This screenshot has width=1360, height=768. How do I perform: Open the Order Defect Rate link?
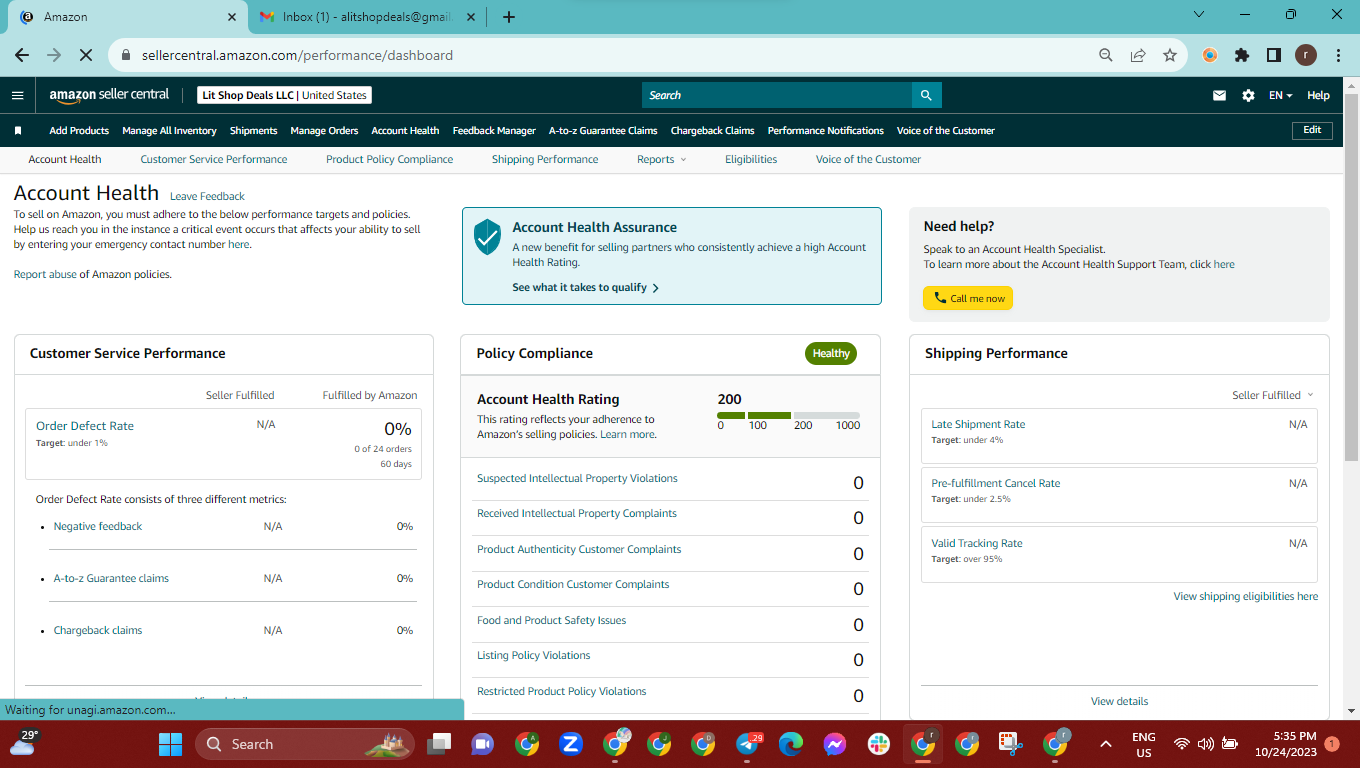point(85,426)
